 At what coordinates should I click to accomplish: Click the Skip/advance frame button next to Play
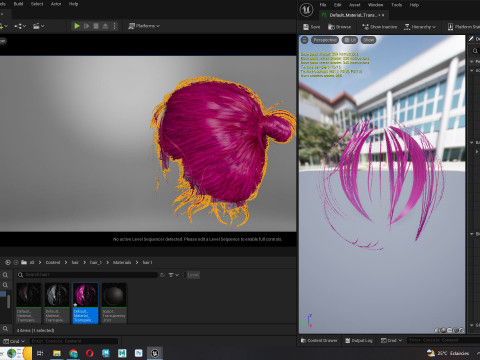(86, 26)
